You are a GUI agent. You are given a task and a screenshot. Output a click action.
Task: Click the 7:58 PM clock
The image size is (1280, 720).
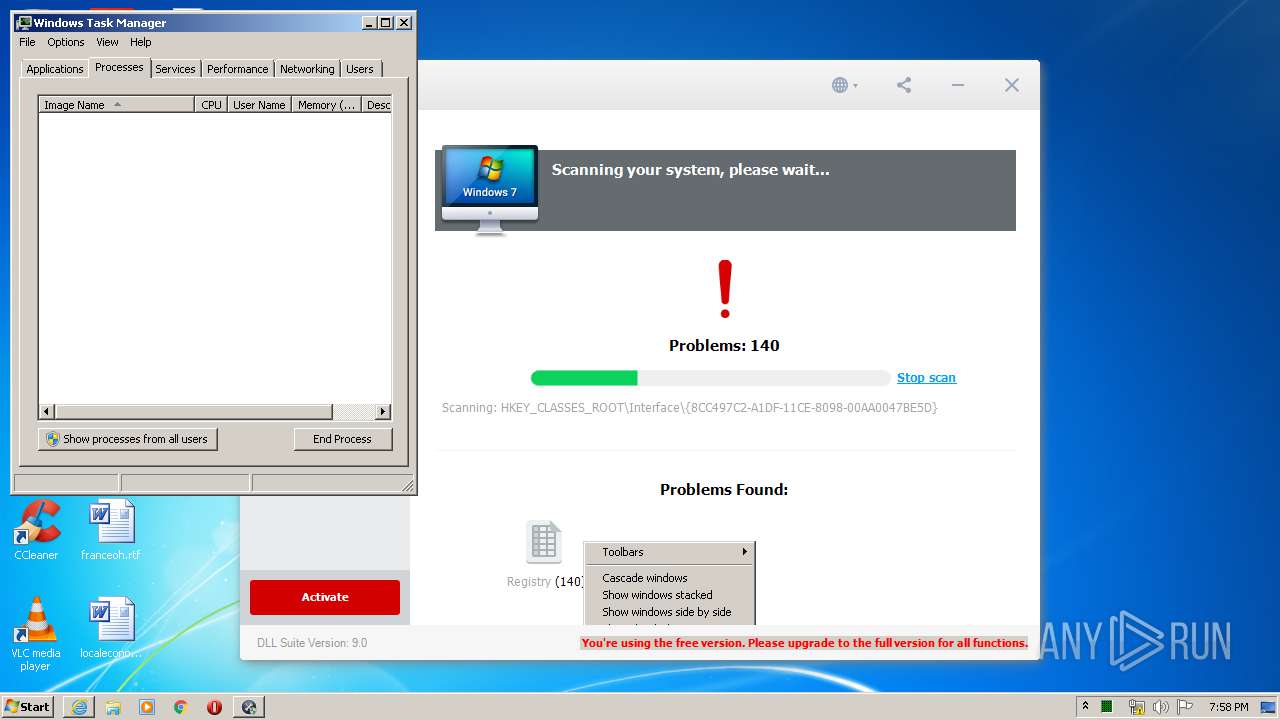(x=1228, y=707)
